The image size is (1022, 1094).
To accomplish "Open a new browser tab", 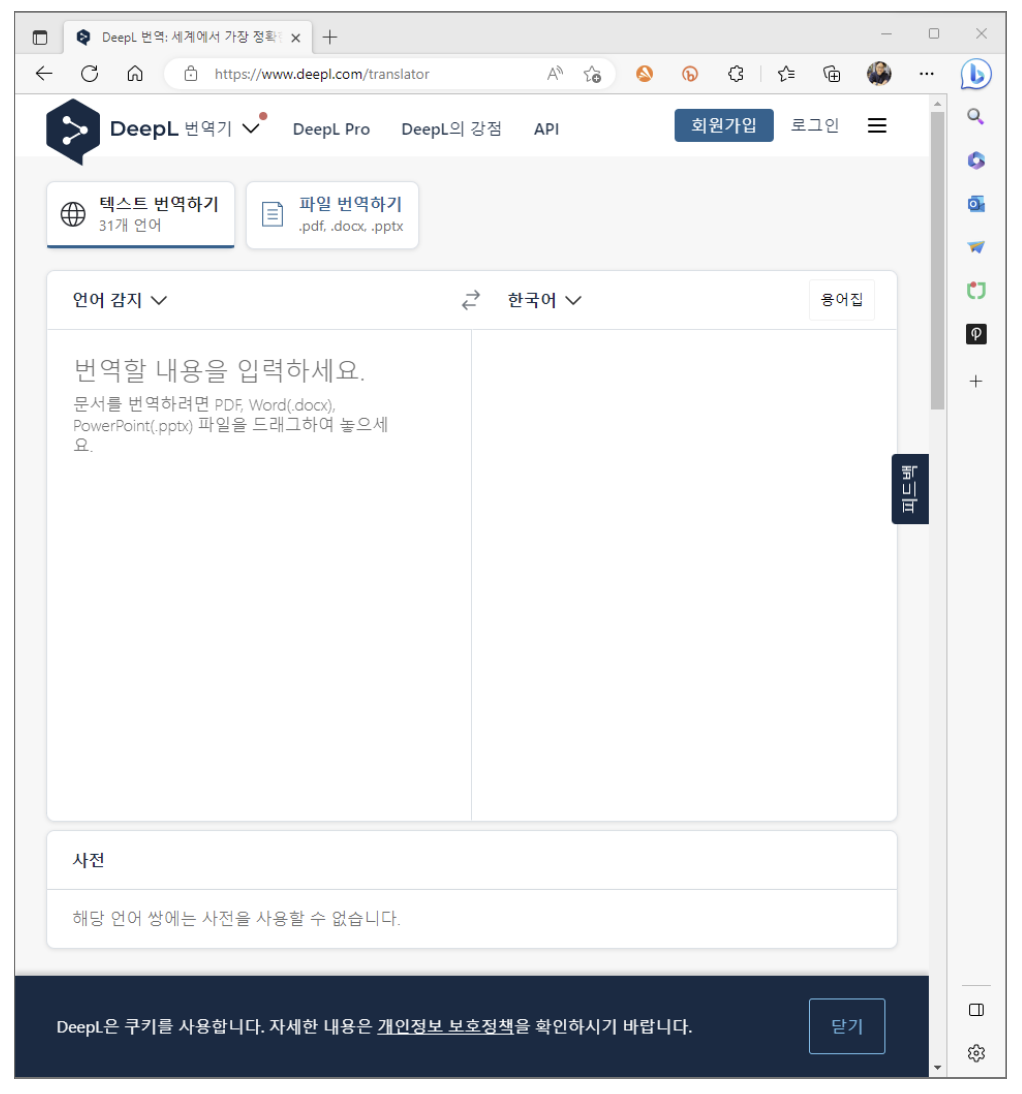I will point(330,37).
